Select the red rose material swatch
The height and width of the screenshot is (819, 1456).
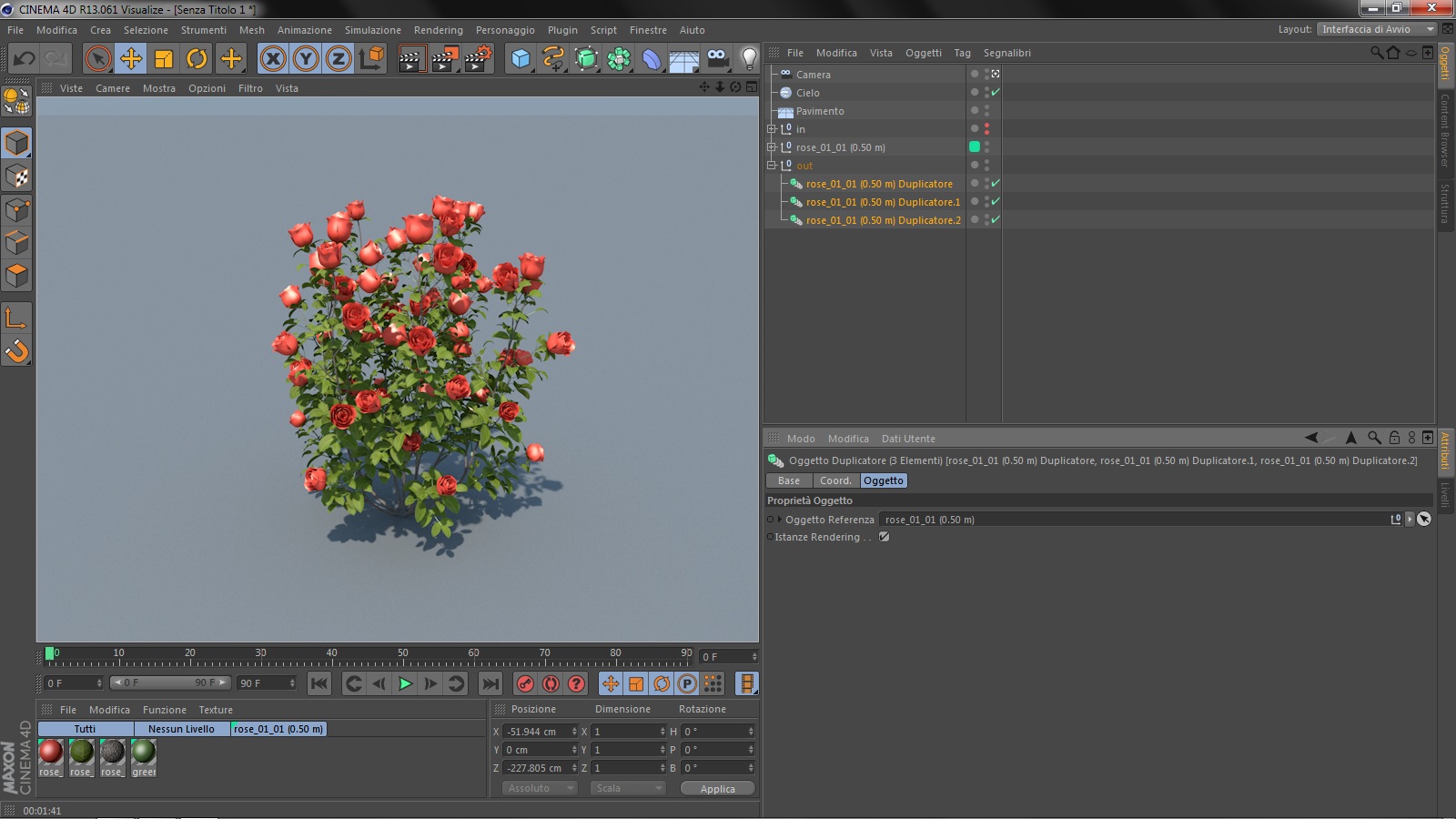tap(51, 752)
